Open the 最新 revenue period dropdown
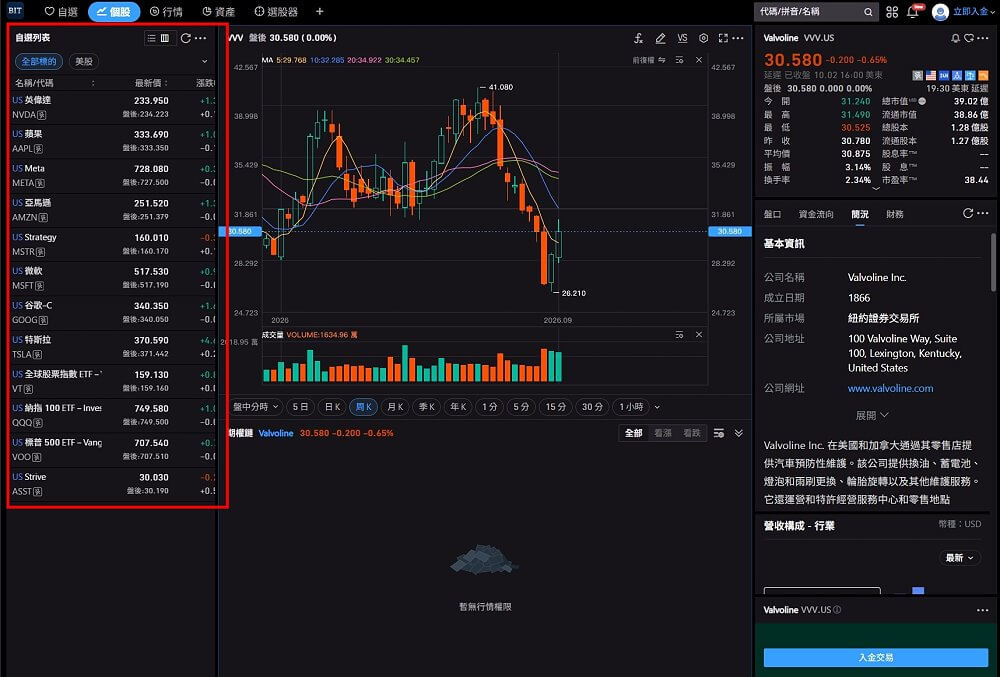Image resolution: width=1000 pixels, height=677 pixels. tap(959, 558)
